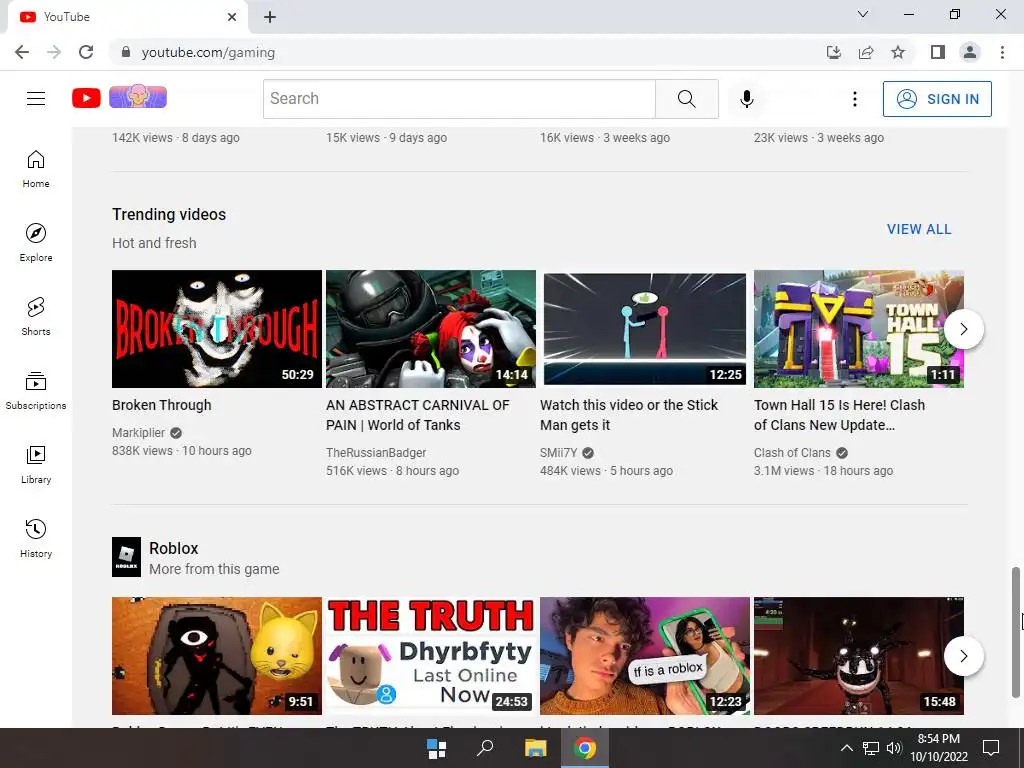Click install app icon in address bar

833,52
